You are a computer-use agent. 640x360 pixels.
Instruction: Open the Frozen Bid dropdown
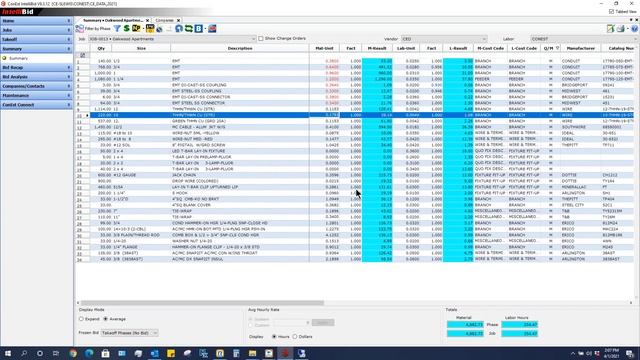tap(129, 333)
